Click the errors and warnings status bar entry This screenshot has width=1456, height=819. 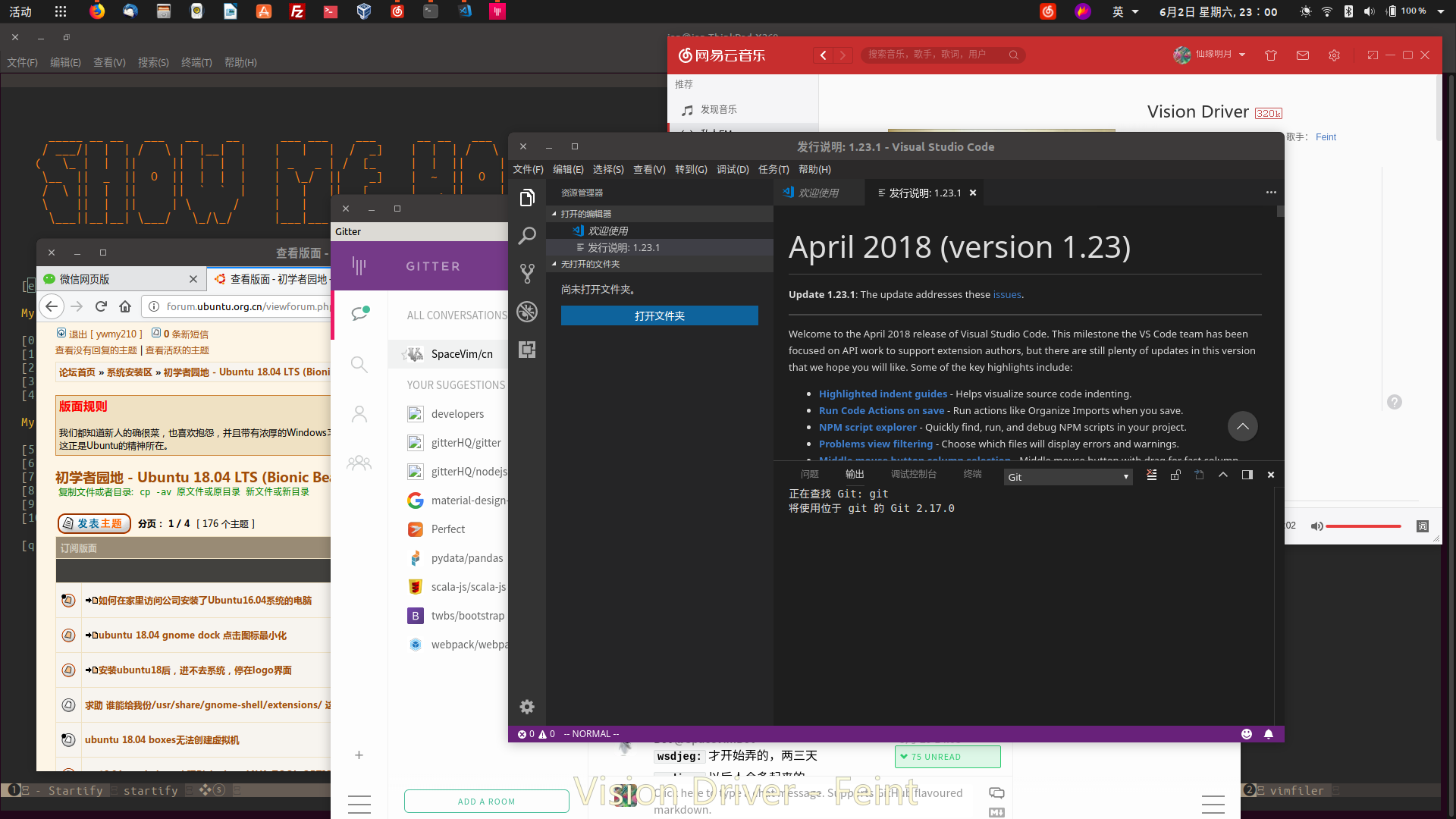point(536,734)
